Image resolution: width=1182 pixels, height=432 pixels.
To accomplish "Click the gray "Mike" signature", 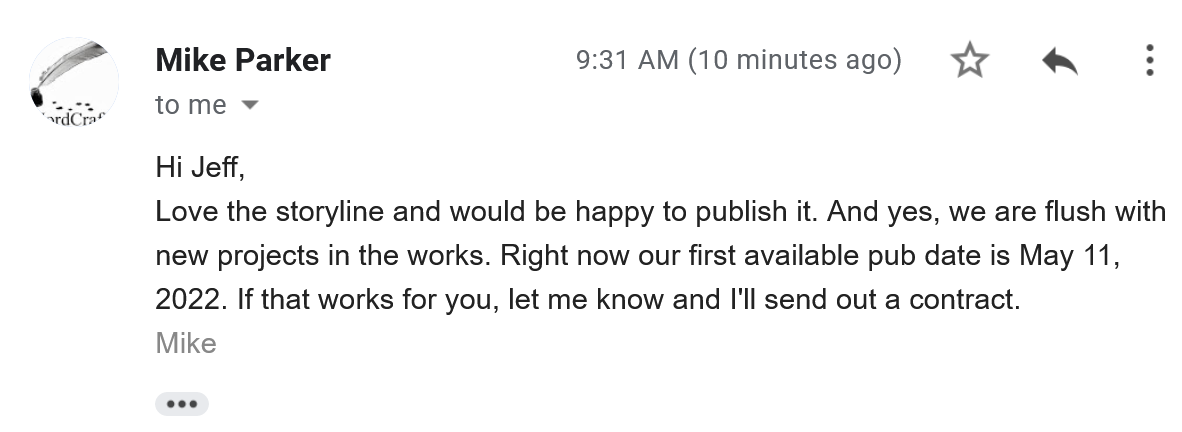I will (186, 343).
